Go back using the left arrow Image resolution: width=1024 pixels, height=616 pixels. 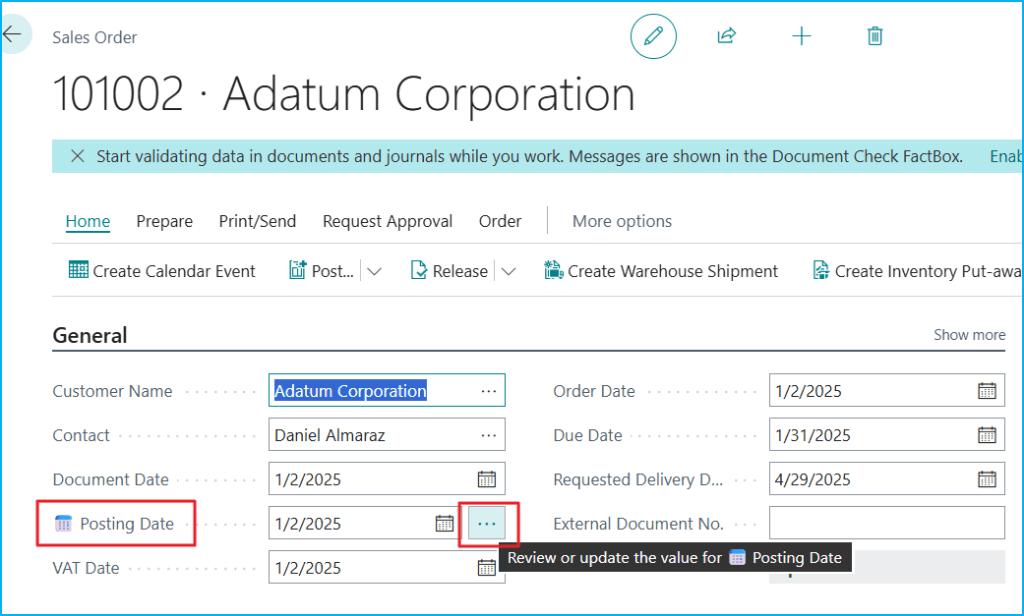point(12,35)
